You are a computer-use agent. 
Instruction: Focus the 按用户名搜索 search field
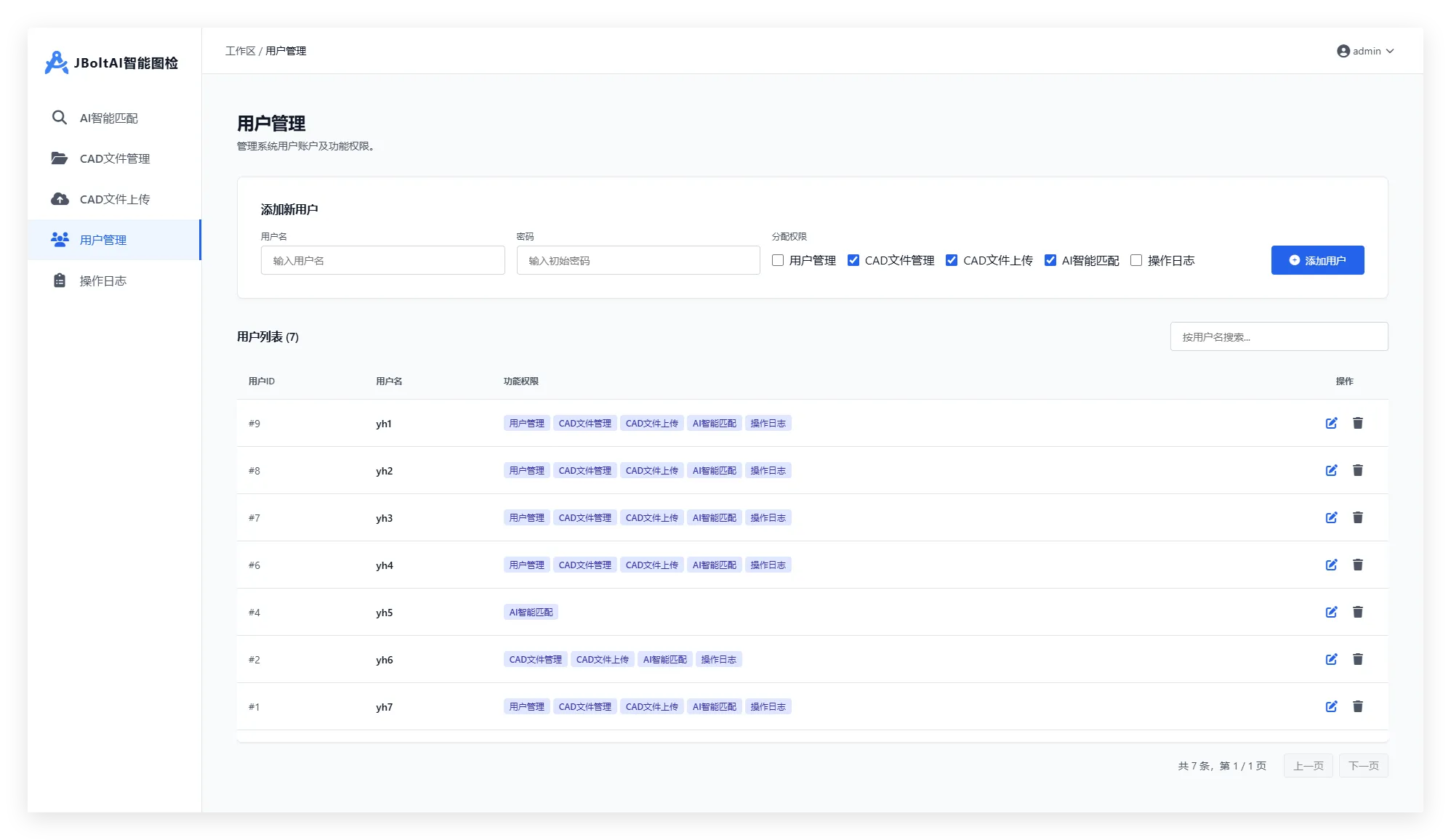tap(1279, 336)
